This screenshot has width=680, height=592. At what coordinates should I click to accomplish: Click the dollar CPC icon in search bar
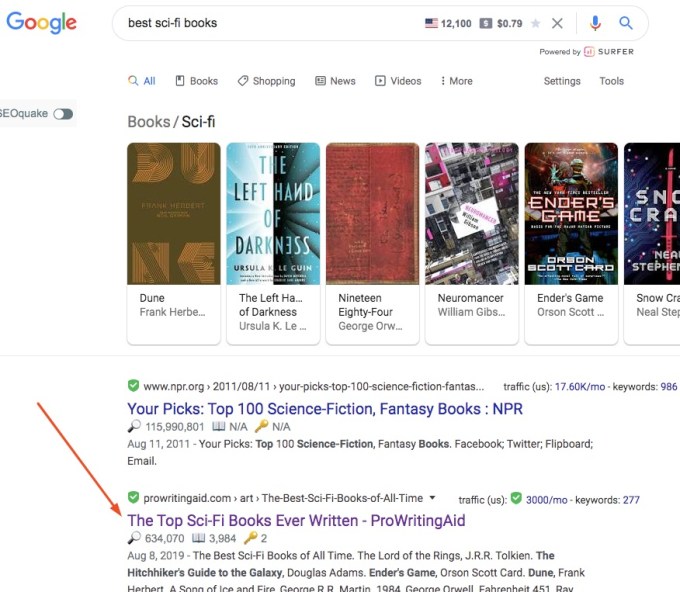[485, 23]
